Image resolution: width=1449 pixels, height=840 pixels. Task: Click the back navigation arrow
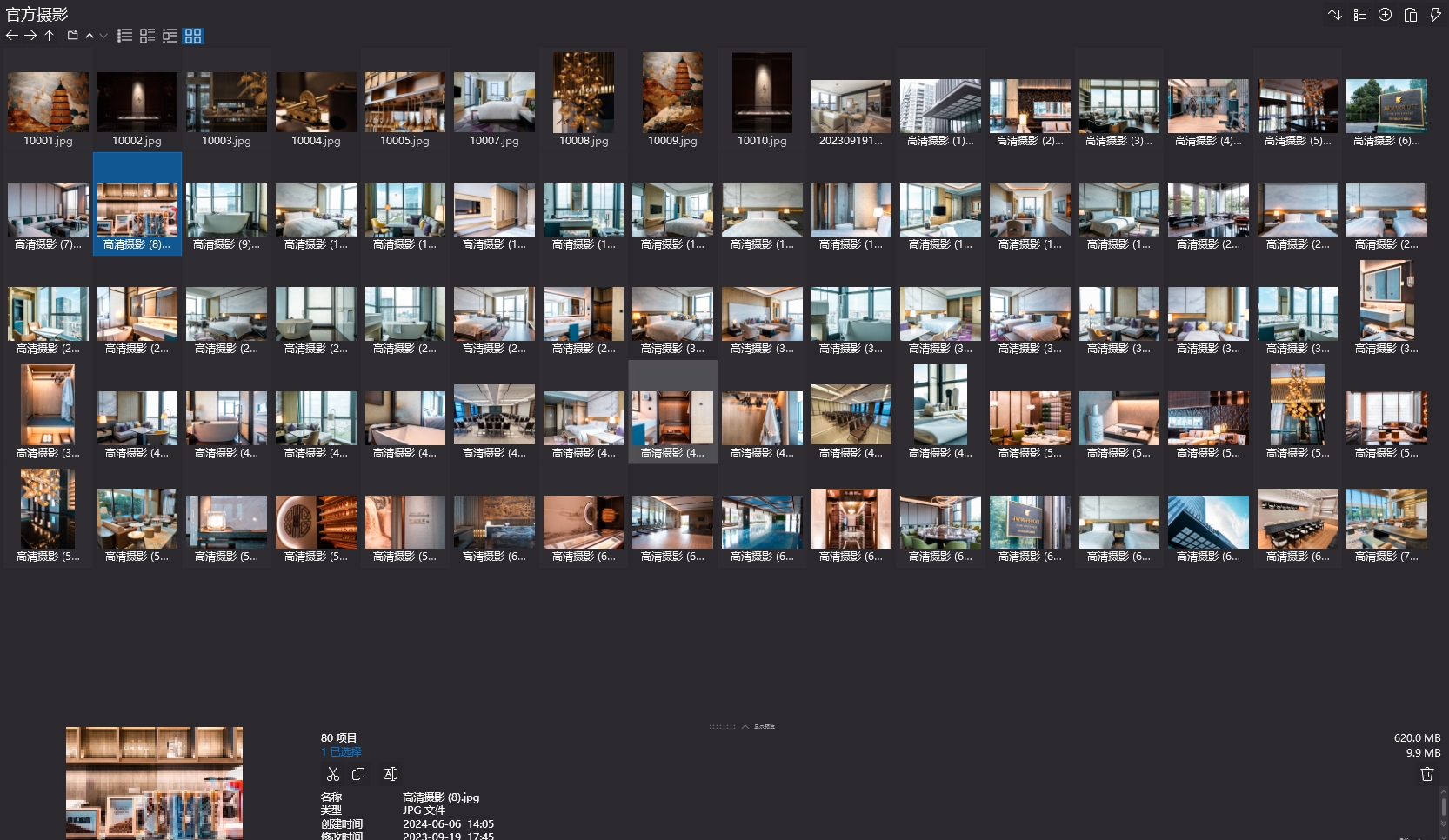pyautogui.click(x=11, y=36)
